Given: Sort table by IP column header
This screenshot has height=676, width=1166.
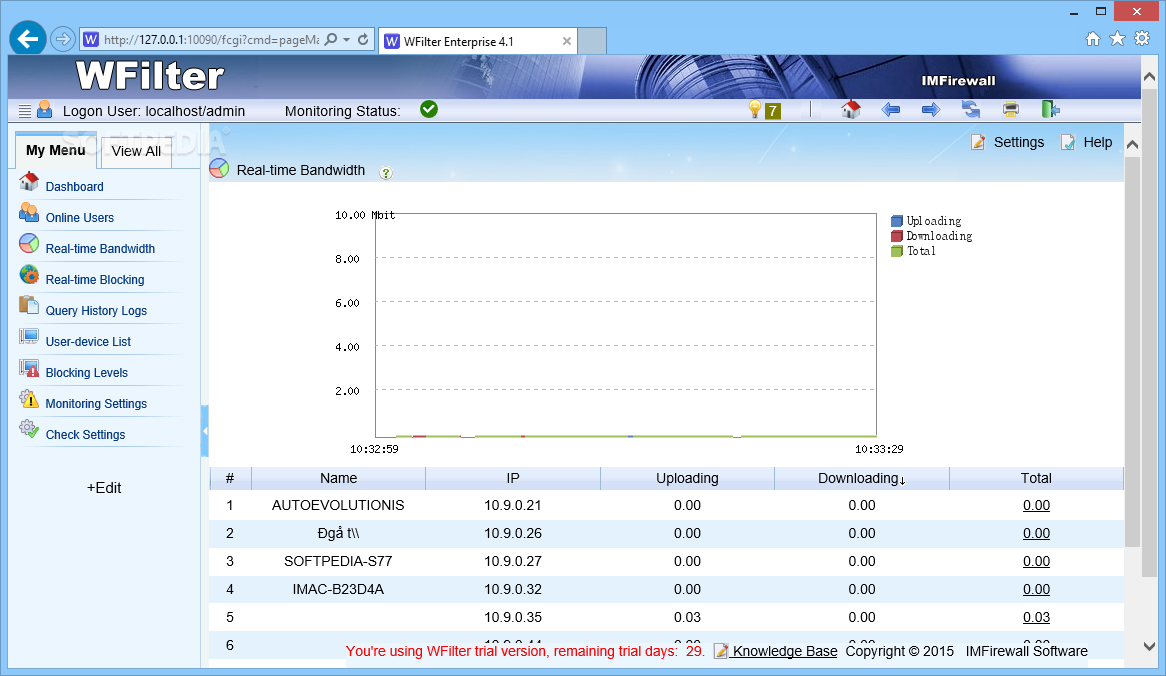Looking at the screenshot, I should coord(513,478).
